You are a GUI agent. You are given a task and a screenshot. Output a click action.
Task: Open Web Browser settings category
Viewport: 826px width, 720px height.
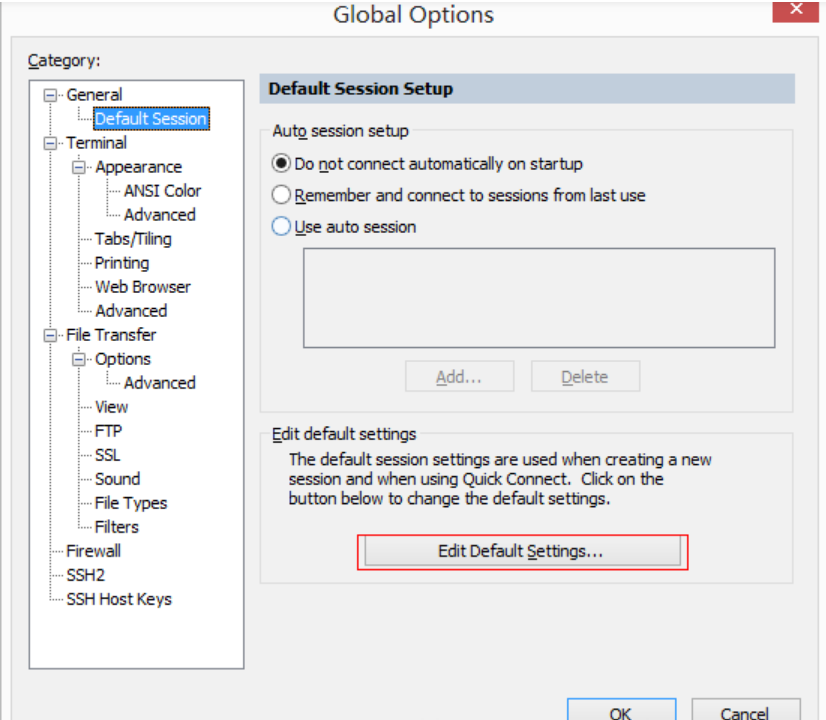pyautogui.click(x=142, y=287)
